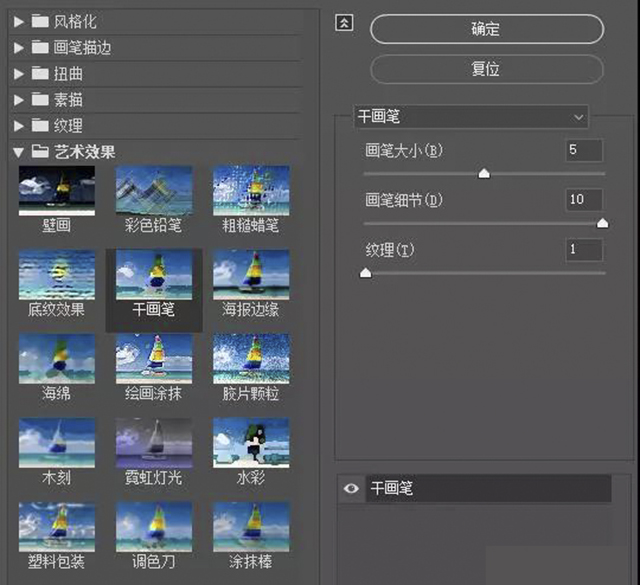Image resolution: width=640 pixels, height=585 pixels.
Task: Click the 画笔细节 value field
Action: [x=584, y=200]
